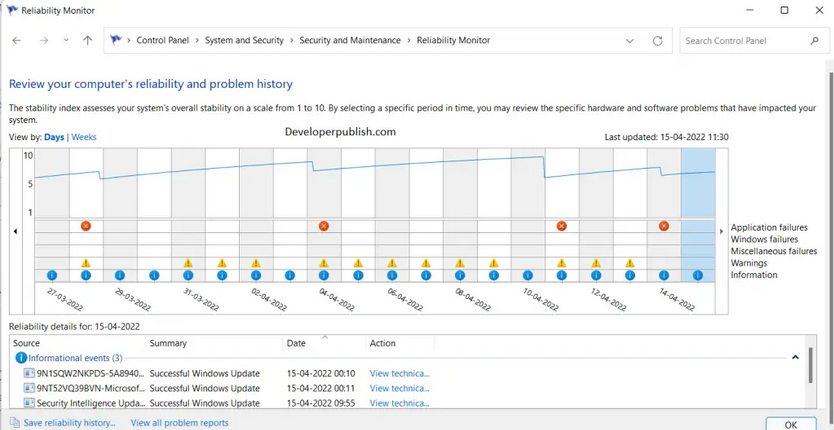
Task: Click the flag icon in address bar
Action: coord(115,40)
